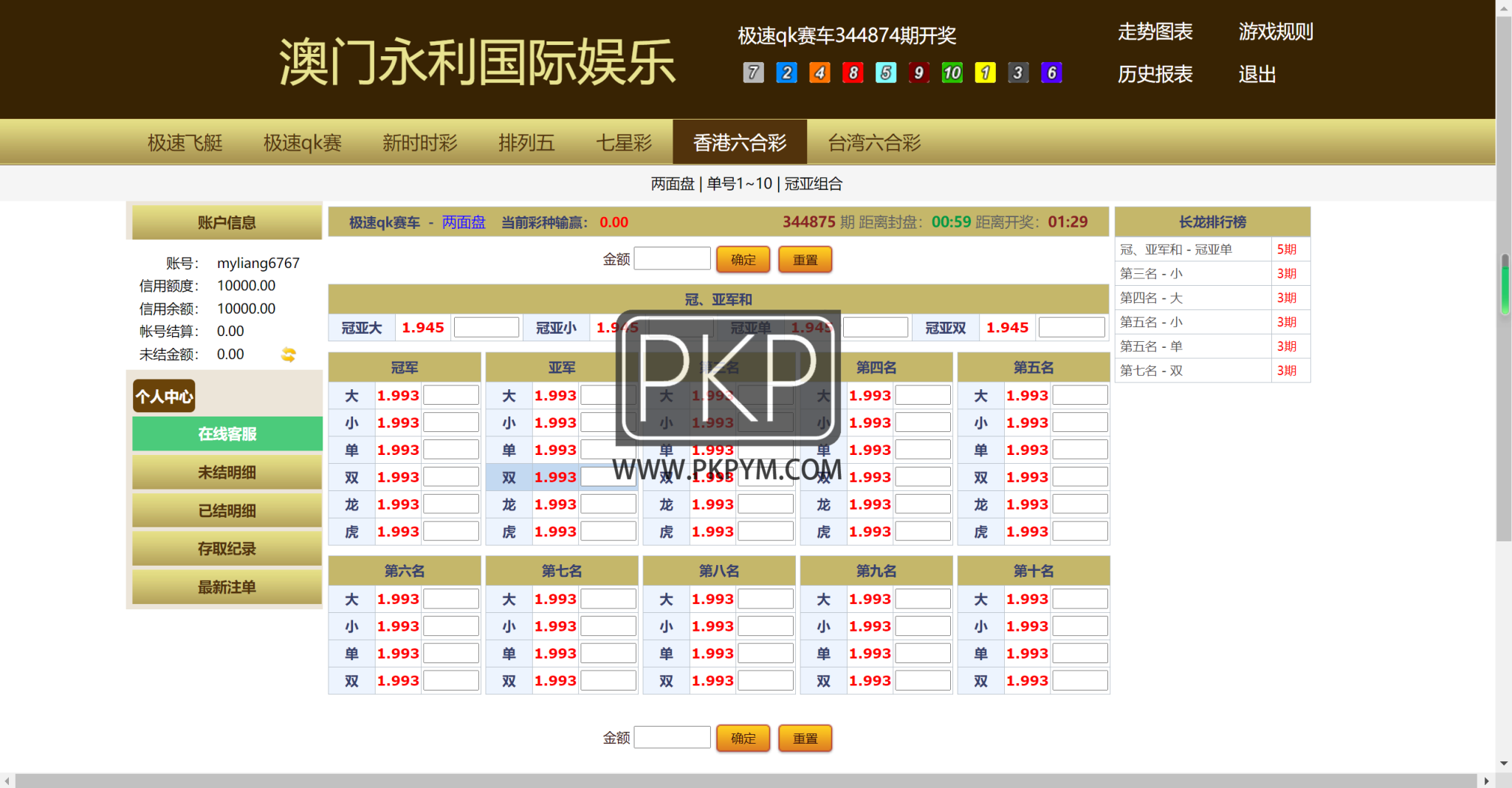Focus the top 金额 input field

pos(672,258)
